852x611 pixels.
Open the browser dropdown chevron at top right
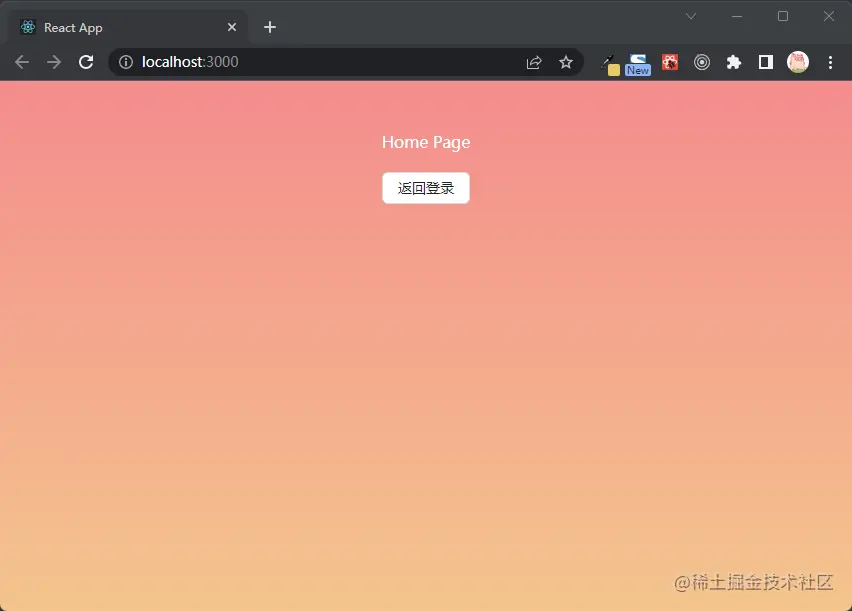coord(691,16)
